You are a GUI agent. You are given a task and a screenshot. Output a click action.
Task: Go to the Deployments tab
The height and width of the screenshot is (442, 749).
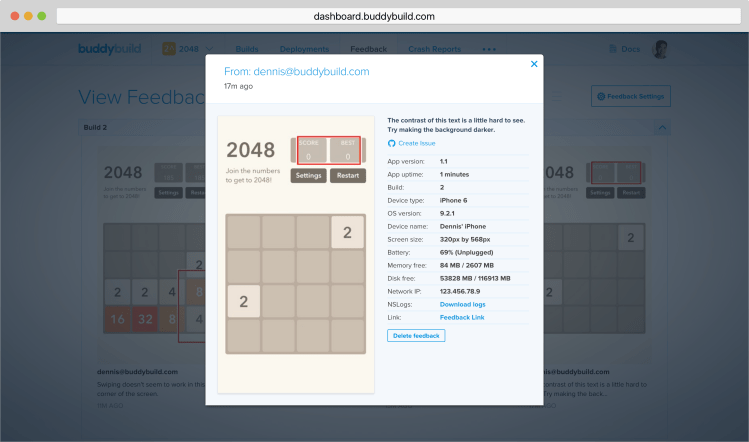coord(304,49)
